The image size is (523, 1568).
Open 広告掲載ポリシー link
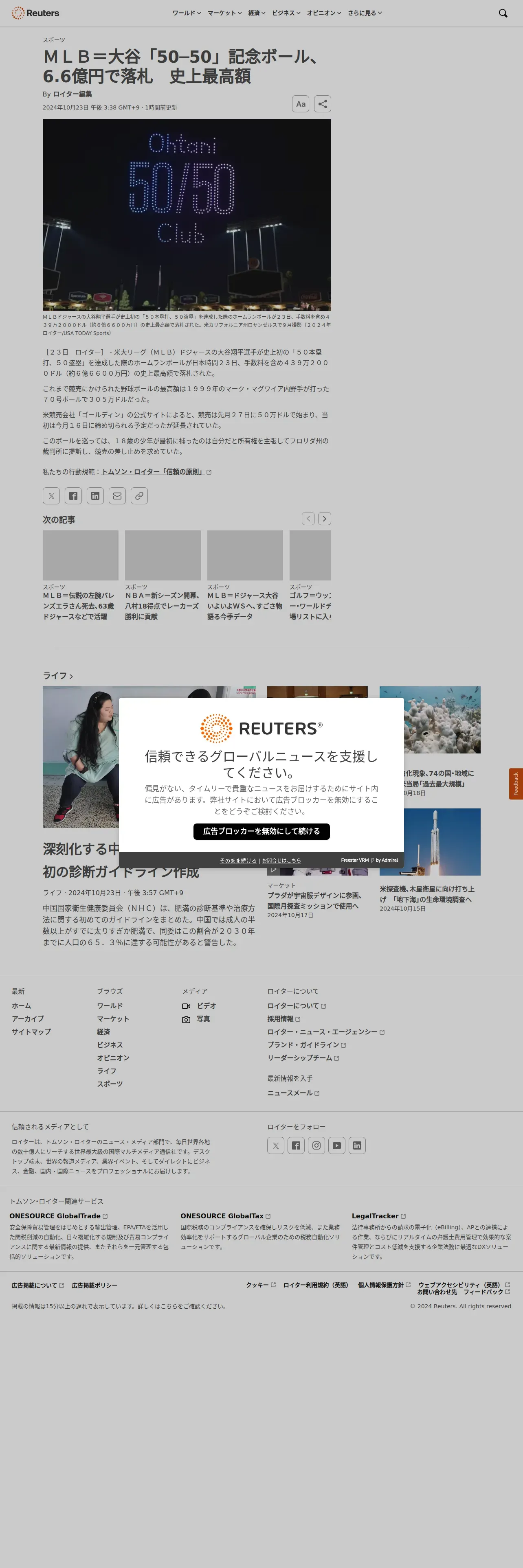click(x=94, y=1285)
